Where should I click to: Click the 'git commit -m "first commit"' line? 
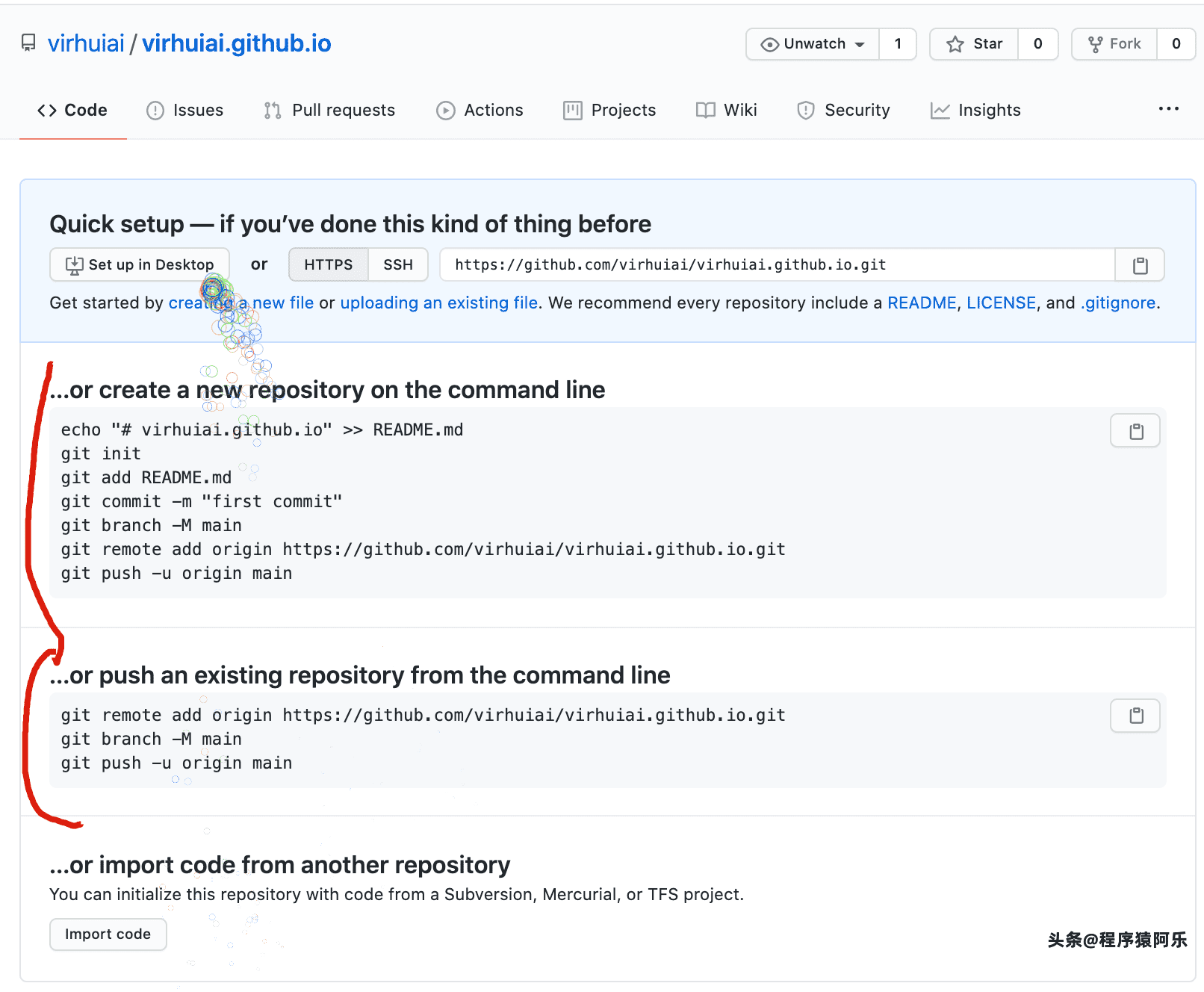202,501
